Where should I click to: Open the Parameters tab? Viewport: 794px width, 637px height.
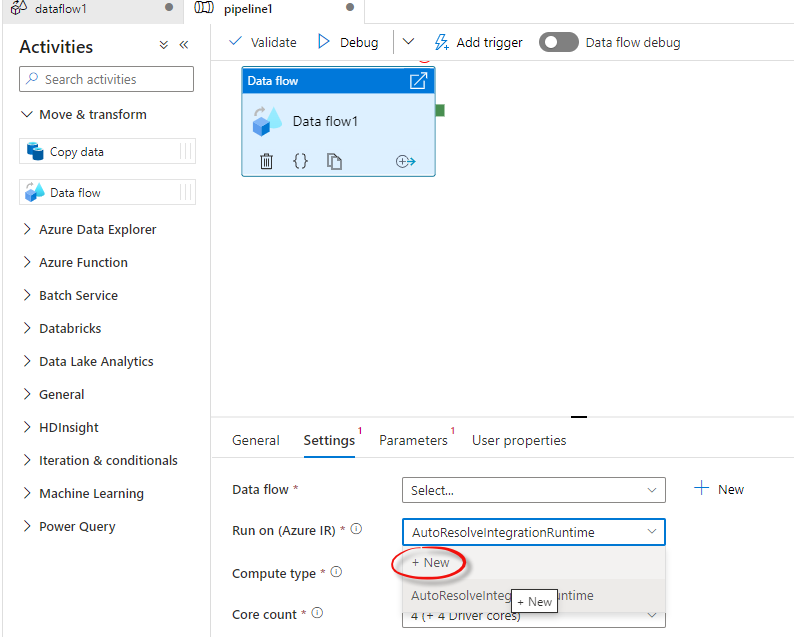point(413,440)
